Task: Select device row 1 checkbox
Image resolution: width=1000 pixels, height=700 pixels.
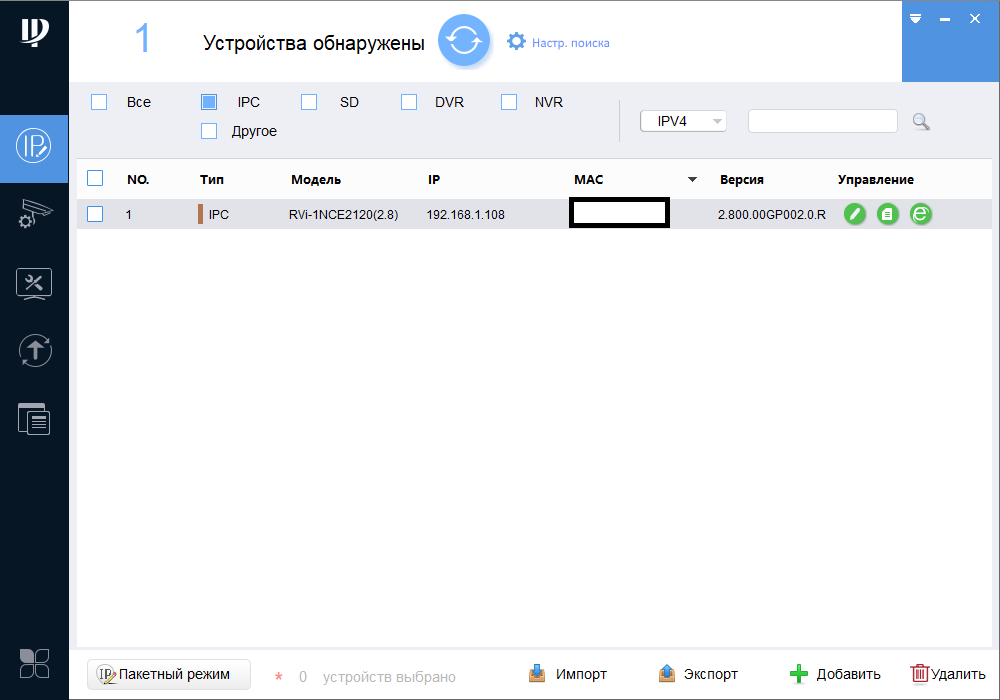Action: click(x=95, y=214)
